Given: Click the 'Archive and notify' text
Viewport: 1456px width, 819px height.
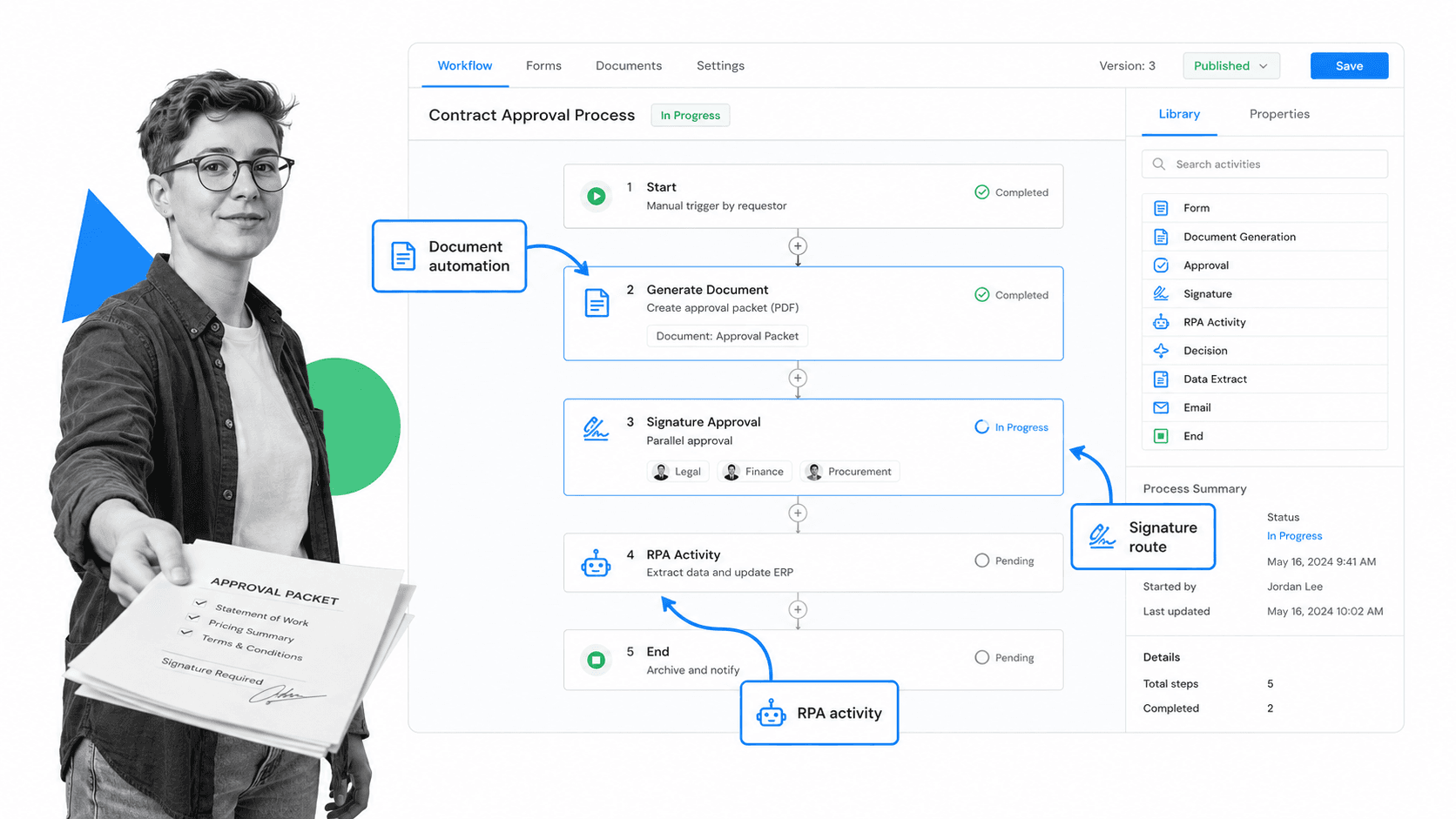Looking at the screenshot, I should [x=692, y=670].
